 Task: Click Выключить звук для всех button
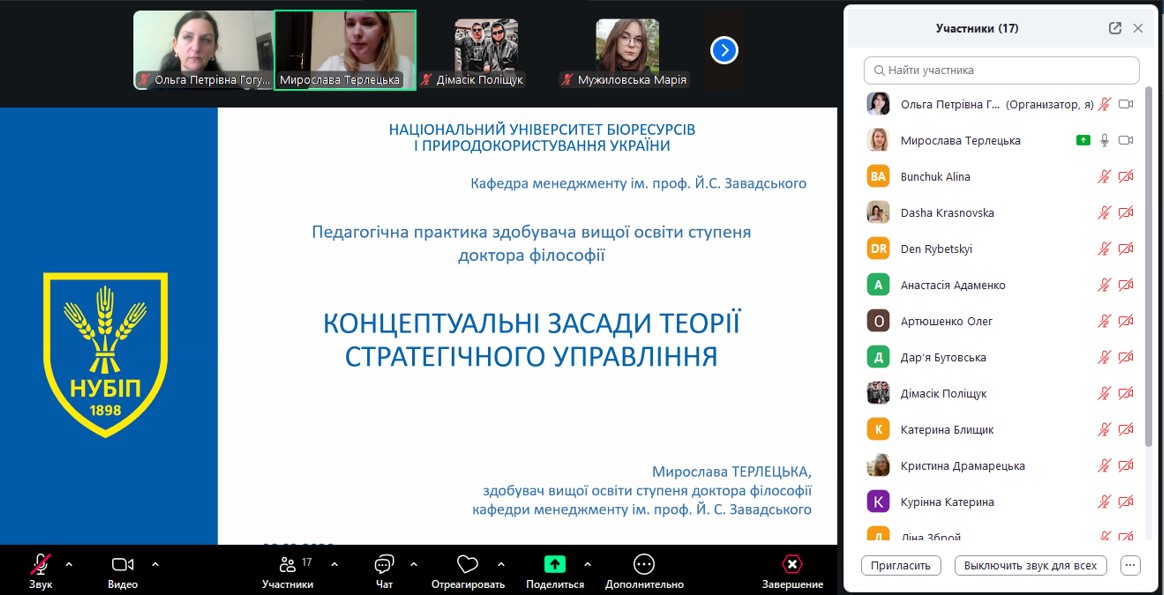click(x=1031, y=565)
